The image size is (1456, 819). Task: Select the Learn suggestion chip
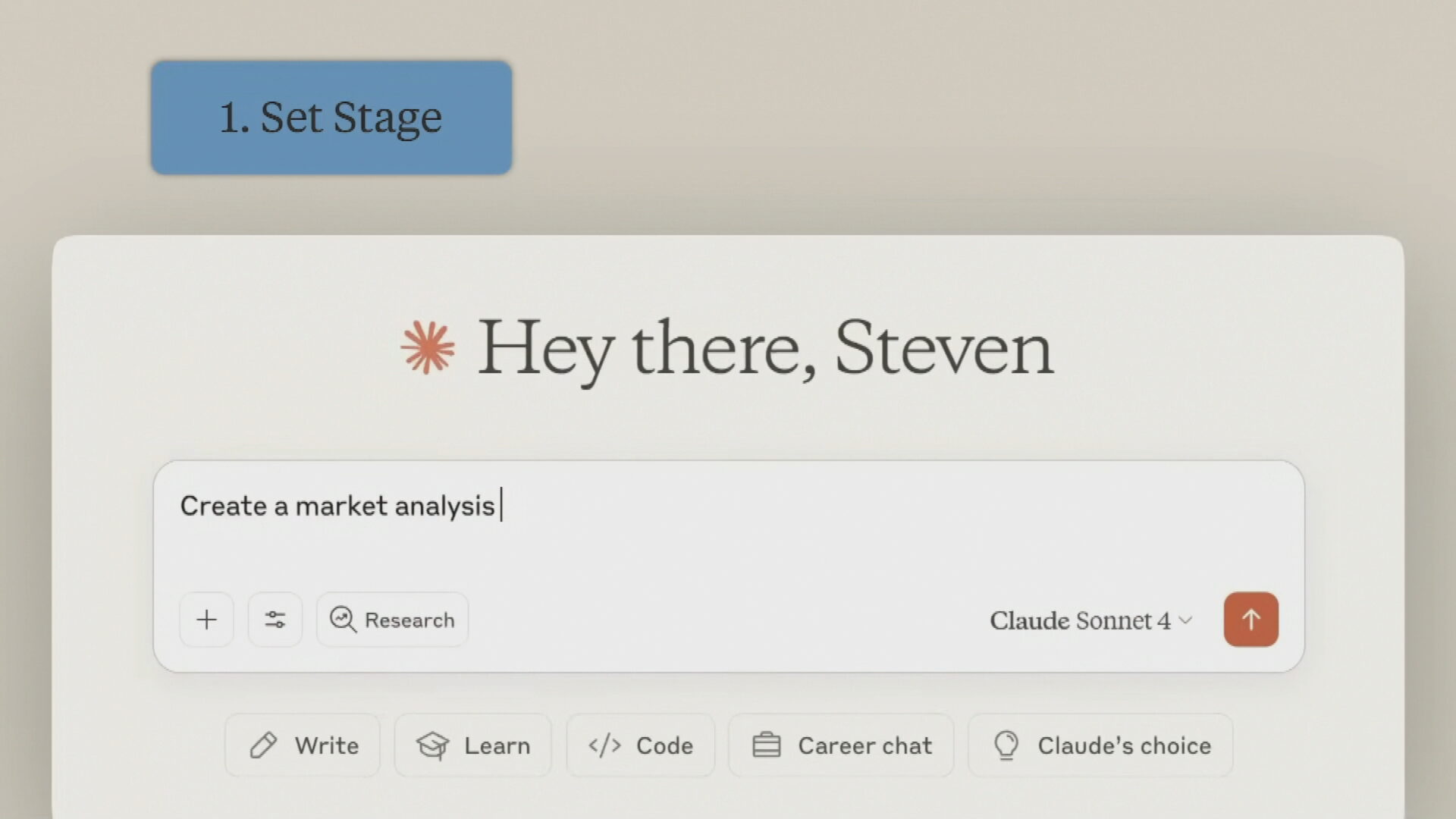coord(472,745)
